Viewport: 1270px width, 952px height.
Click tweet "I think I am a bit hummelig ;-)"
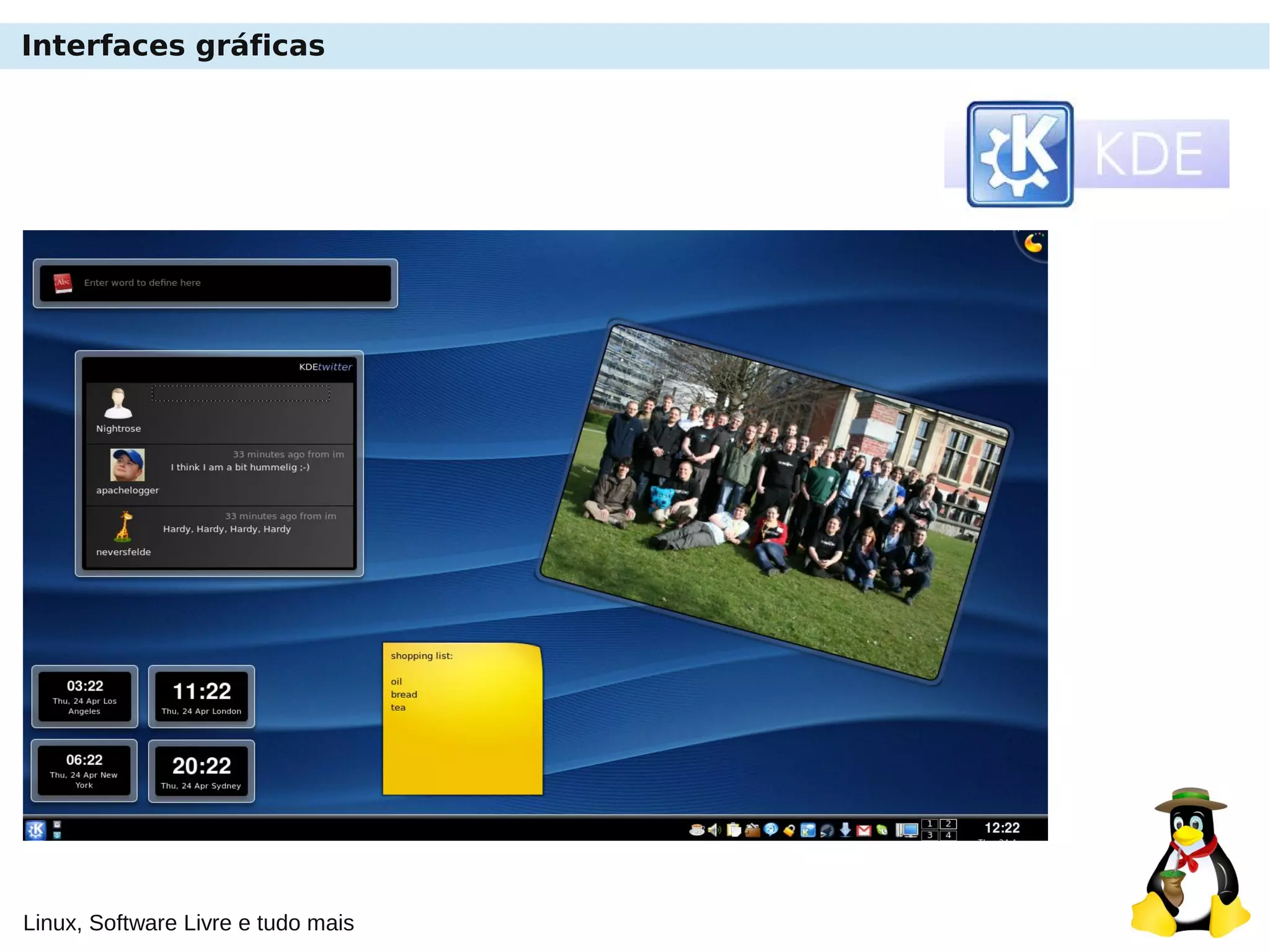tap(240, 467)
